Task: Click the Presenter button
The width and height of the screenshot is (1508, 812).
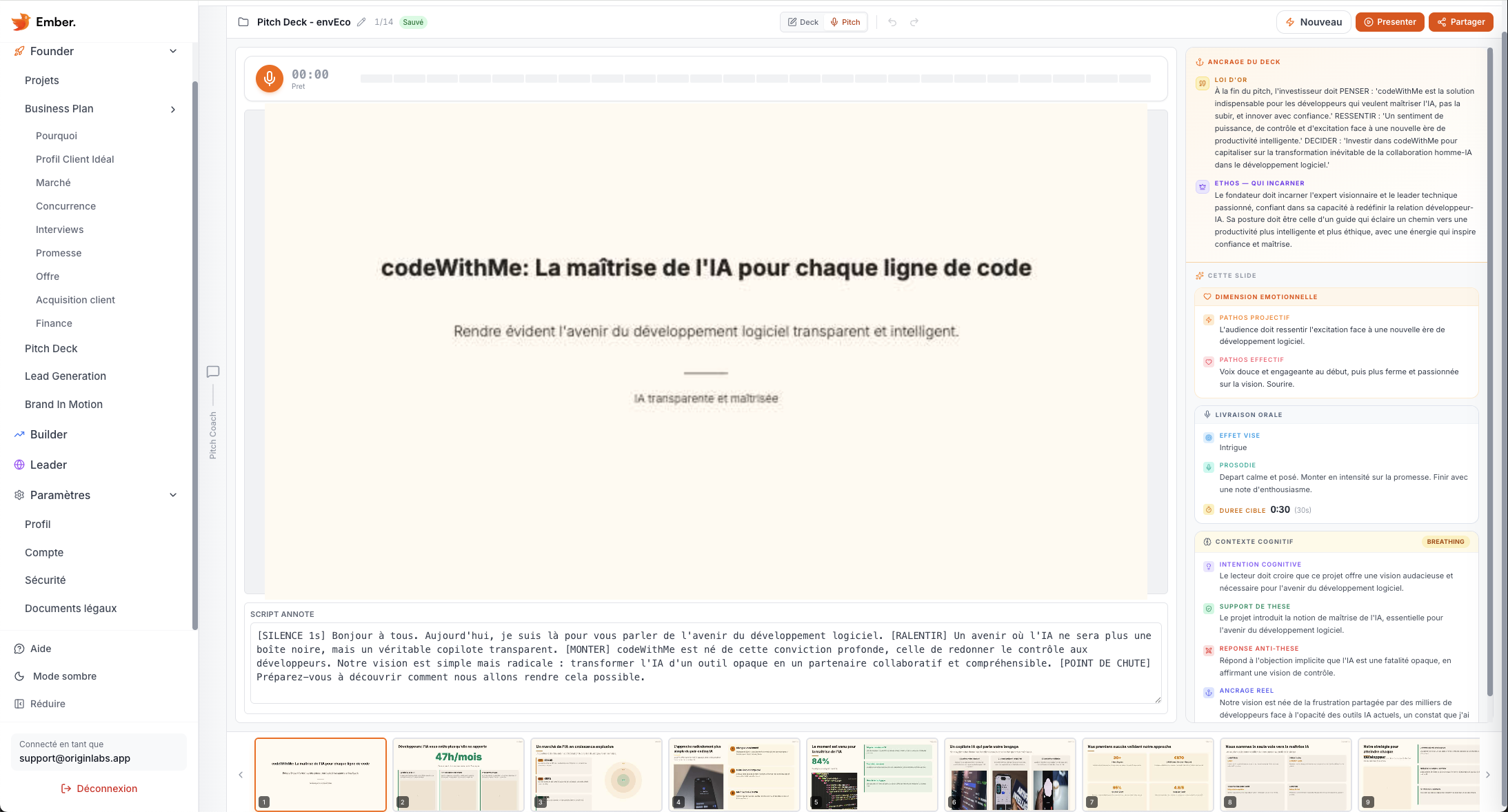Action: click(x=1389, y=21)
